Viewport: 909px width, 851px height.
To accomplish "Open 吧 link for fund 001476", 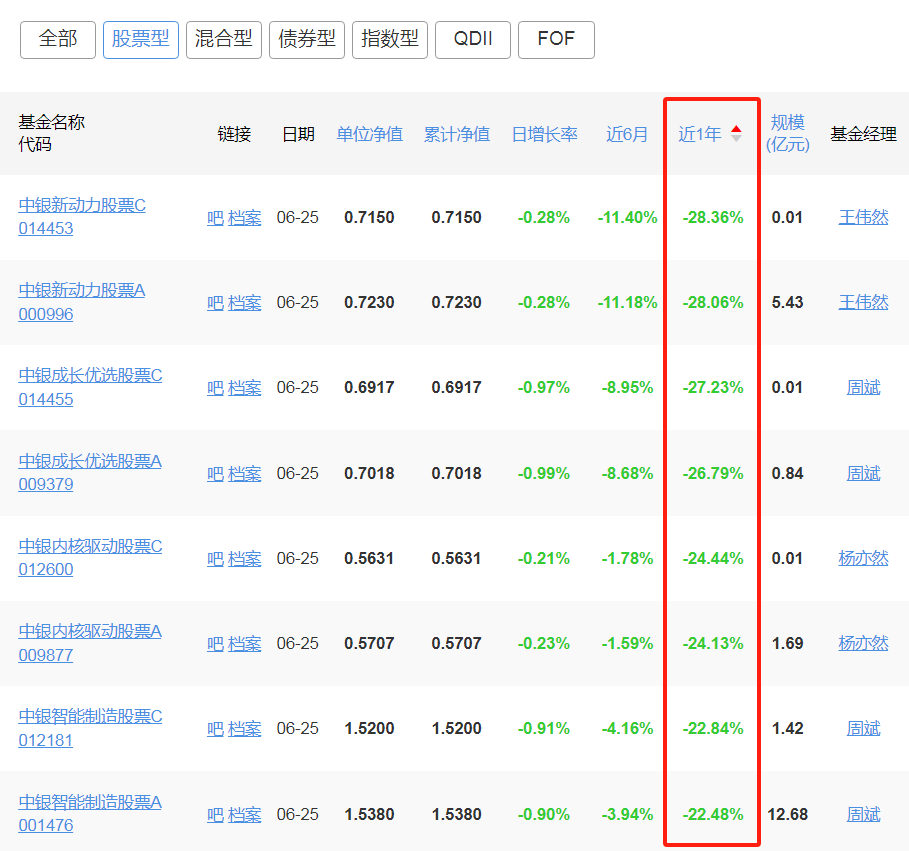I will pyautogui.click(x=215, y=814).
